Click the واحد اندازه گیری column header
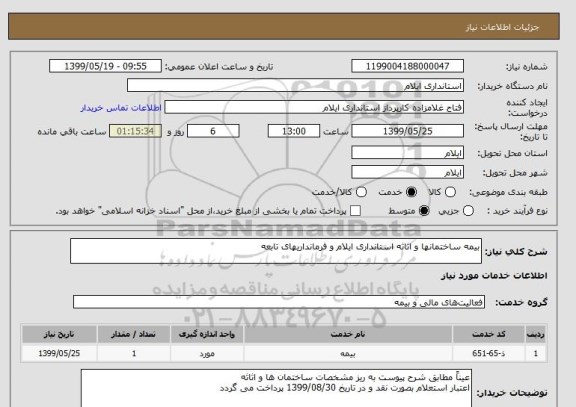The width and height of the screenshot is (576, 407). [207, 334]
